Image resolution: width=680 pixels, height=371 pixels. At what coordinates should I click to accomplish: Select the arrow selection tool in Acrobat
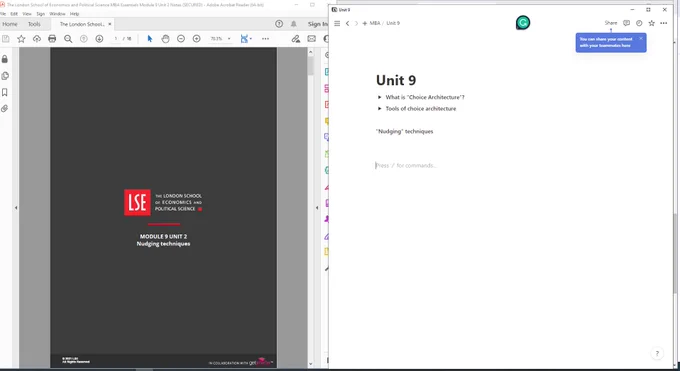(x=150, y=39)
